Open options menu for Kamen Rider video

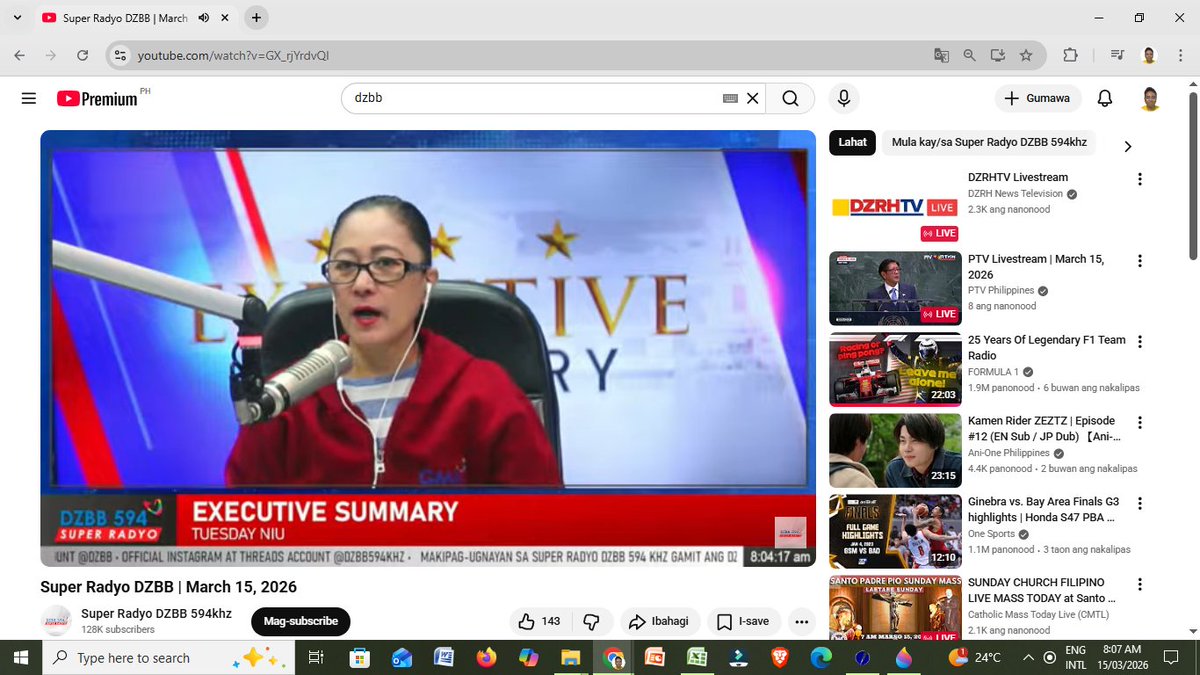[1139, 423]
